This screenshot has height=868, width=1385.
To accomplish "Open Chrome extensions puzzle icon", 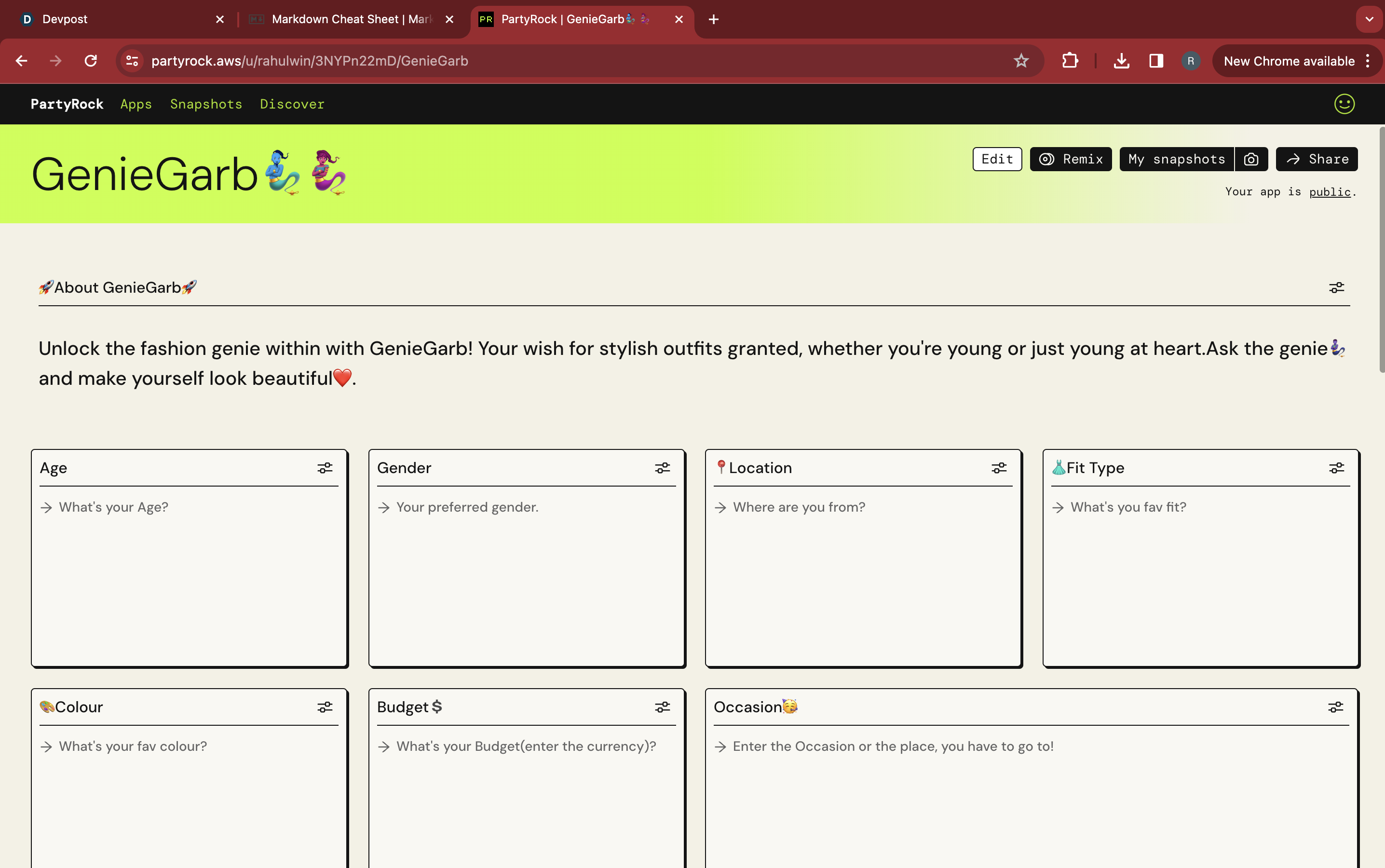I will coord(1070,61).
